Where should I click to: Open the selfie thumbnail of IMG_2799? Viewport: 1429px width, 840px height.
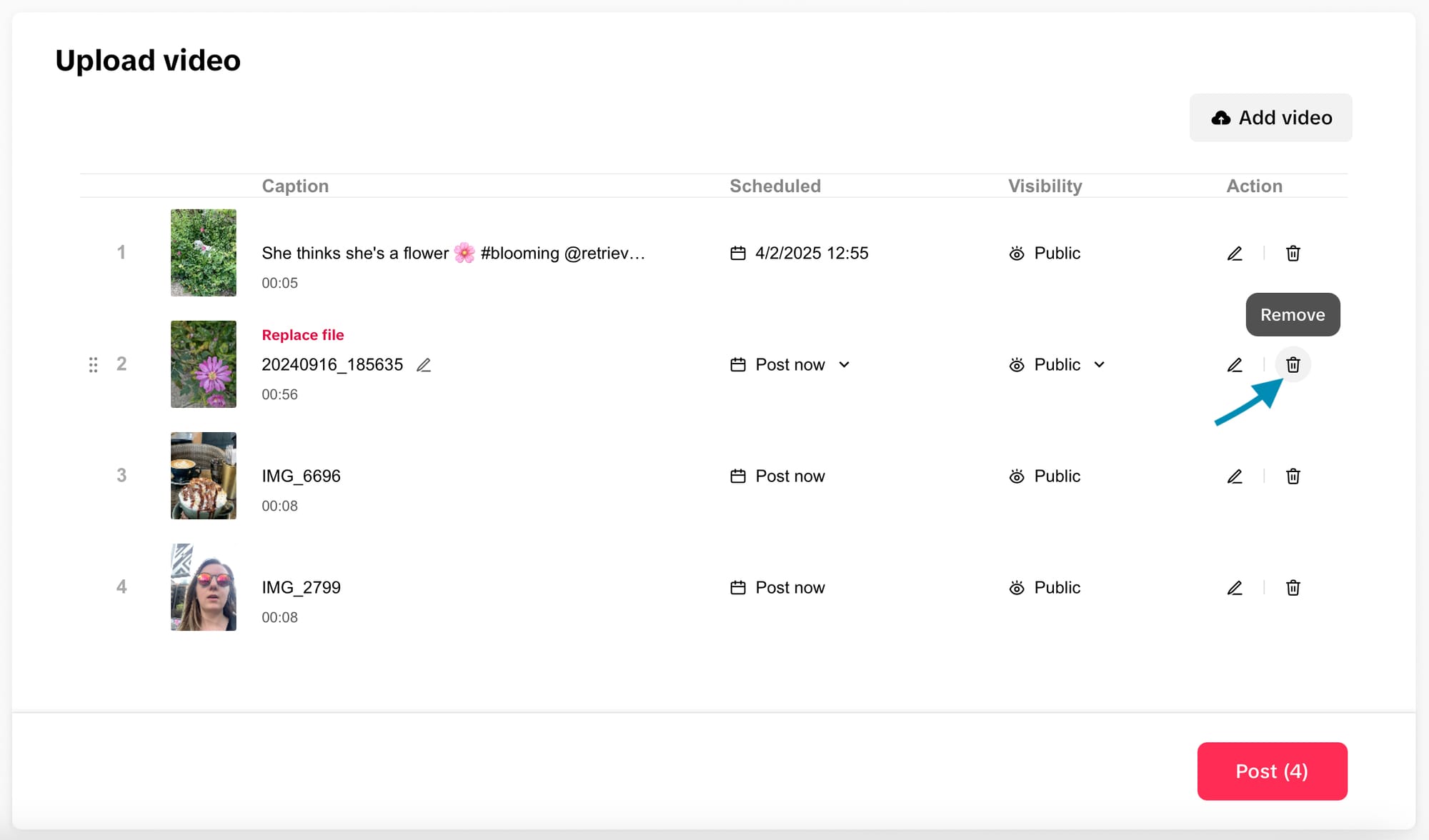coord(204,587)
